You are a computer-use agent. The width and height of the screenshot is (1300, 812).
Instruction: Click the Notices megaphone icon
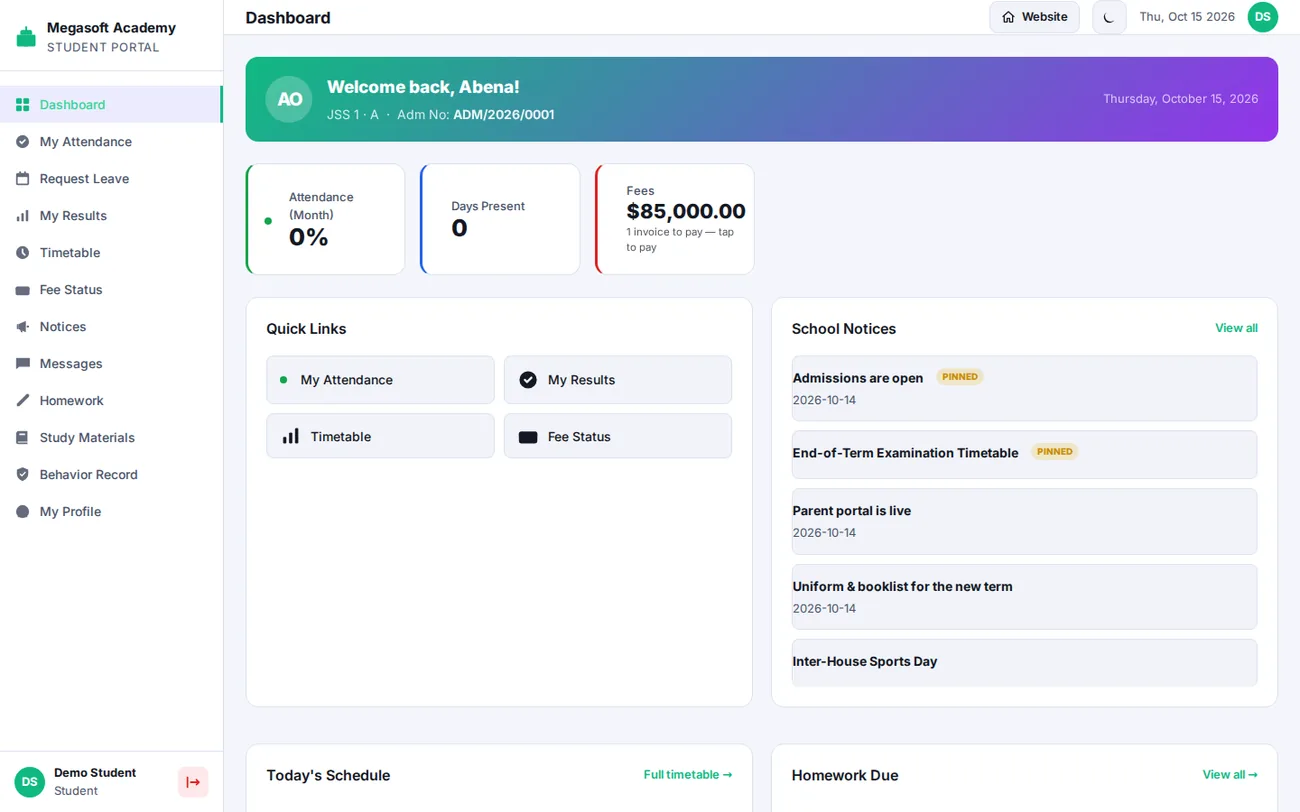click(x=22, y=327)
